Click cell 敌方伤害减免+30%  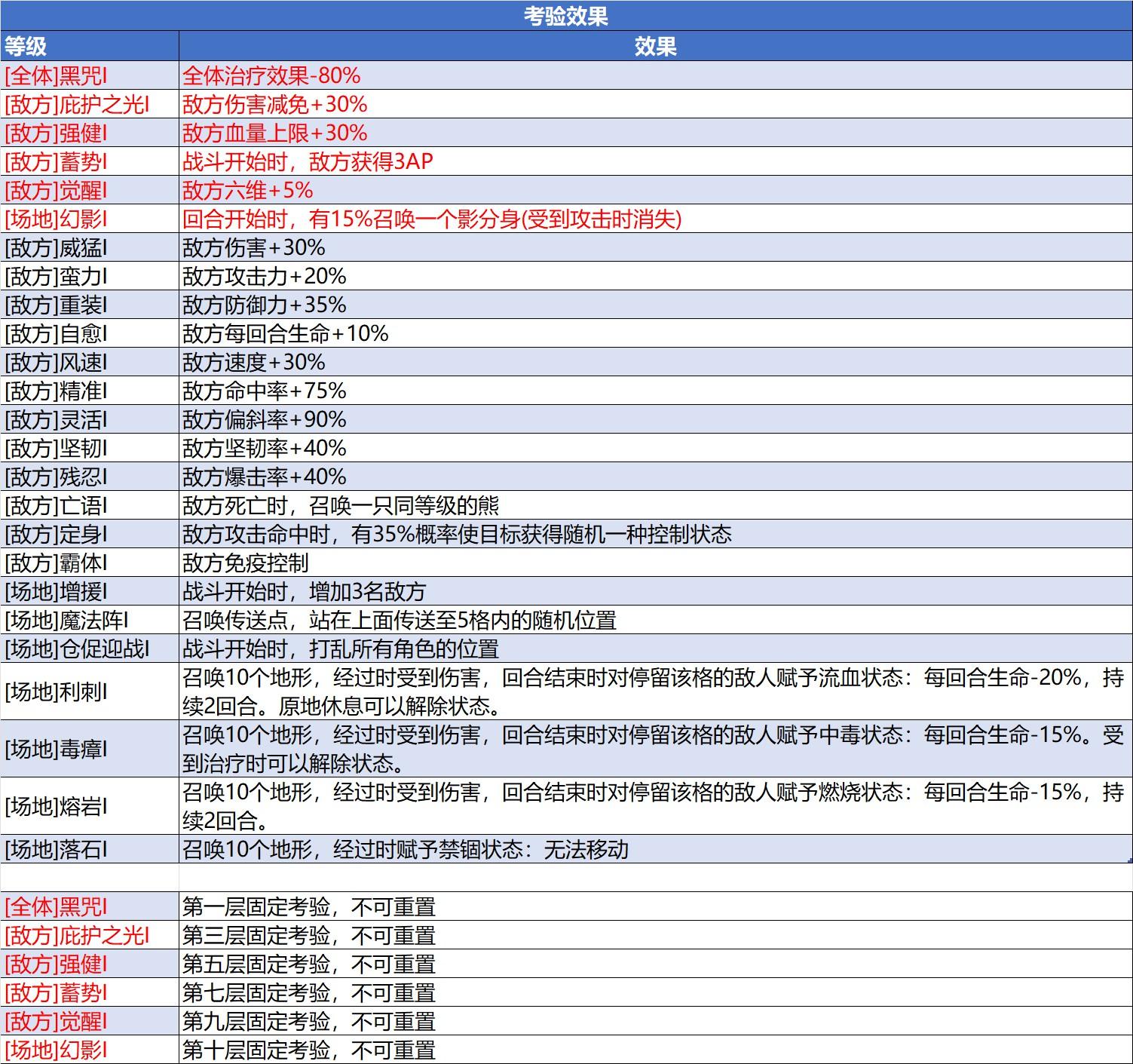[656, 104]
